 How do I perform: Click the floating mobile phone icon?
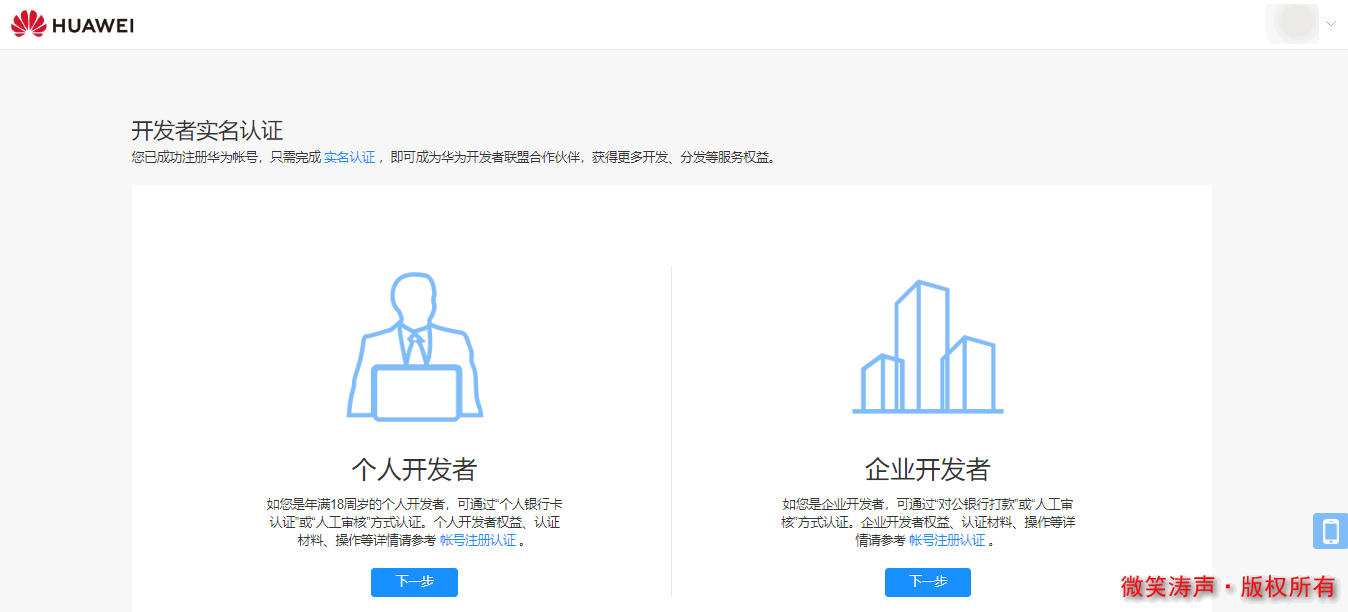pos(1330,531)
